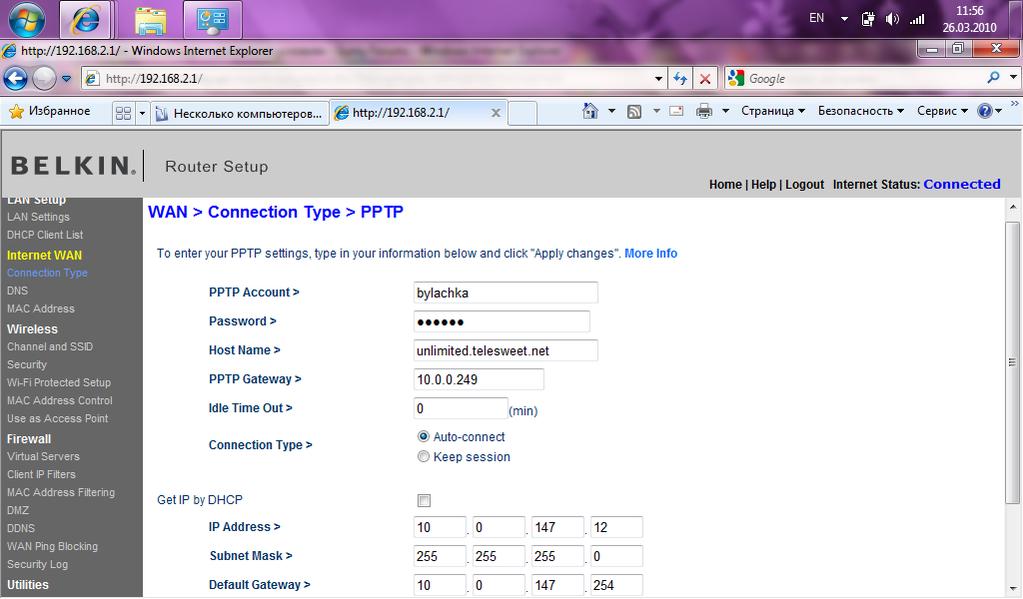Click the Refresh page icon
Image resolution: width=1023 pixels, height=599 pixels.
pos(681,78)
